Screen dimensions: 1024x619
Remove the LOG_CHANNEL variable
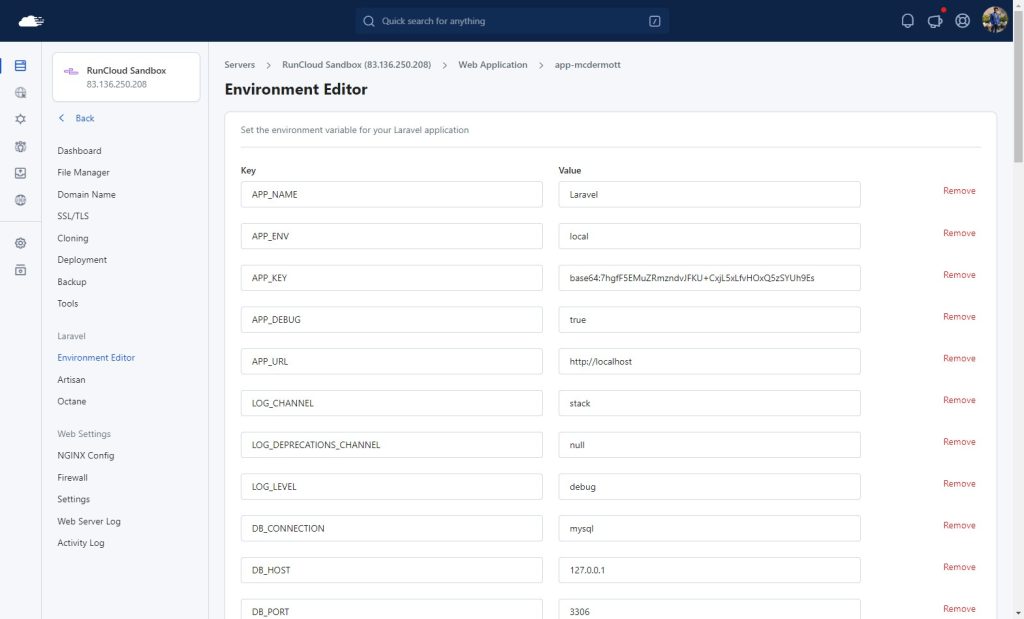[959, 400]
